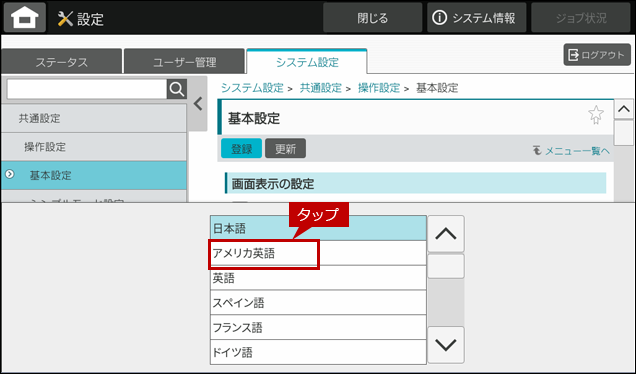Tap the 閉じる button
This screenshot has width=636, height=374.
tap(372, 18)
